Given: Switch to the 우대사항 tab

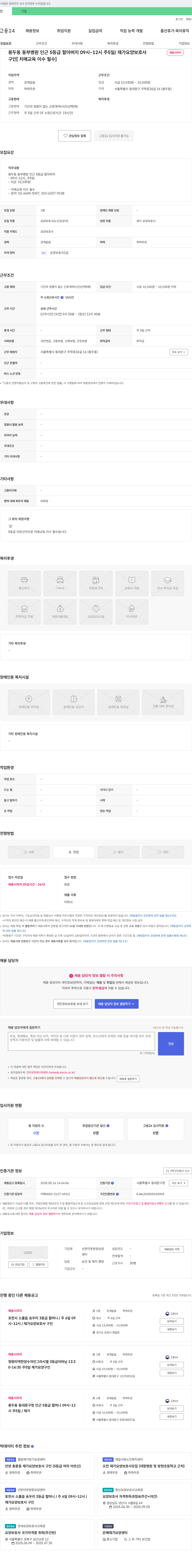Looking at the screenshot, I should 77,44.
